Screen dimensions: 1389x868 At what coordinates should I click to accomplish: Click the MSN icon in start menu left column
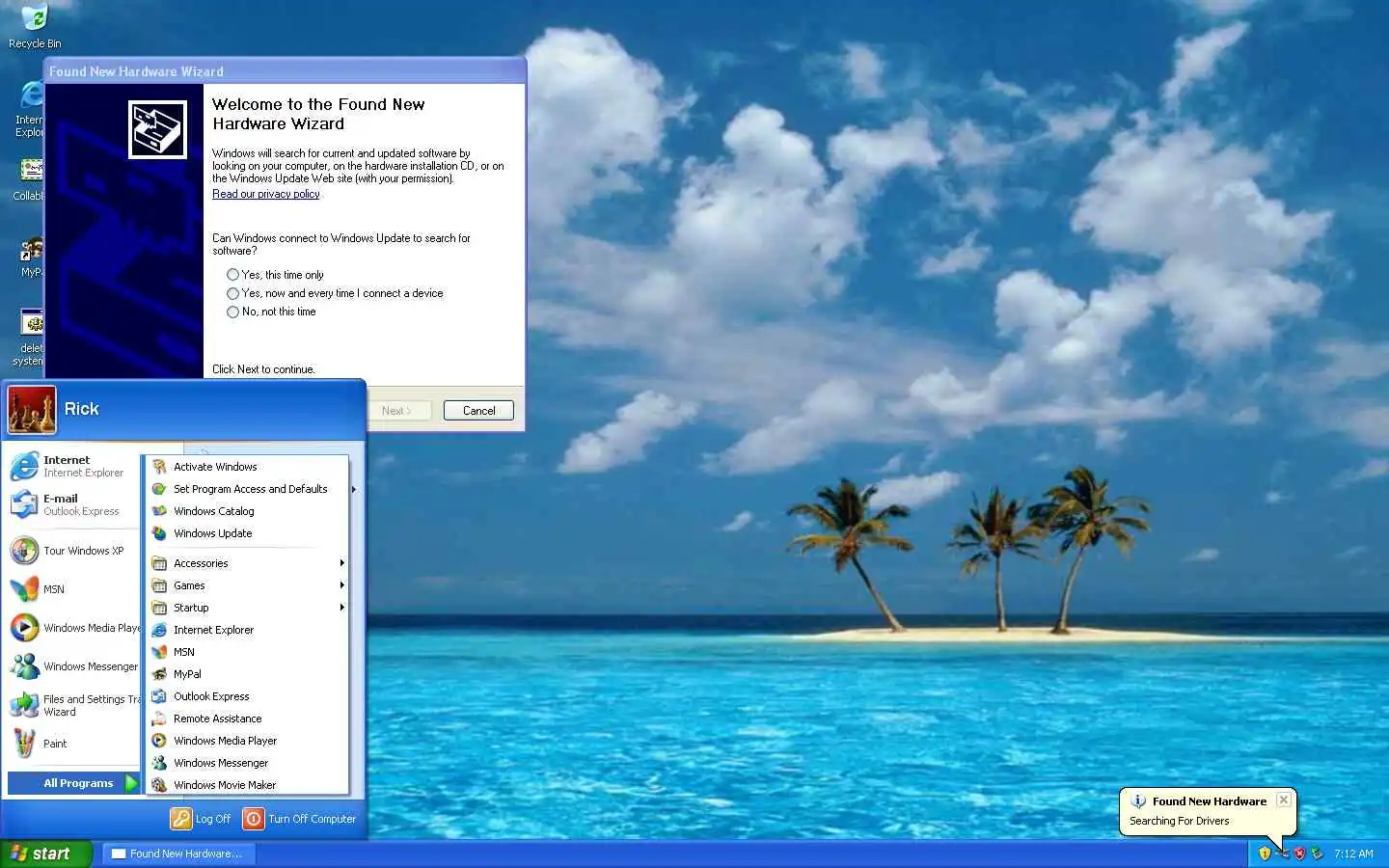coord(24,589)
